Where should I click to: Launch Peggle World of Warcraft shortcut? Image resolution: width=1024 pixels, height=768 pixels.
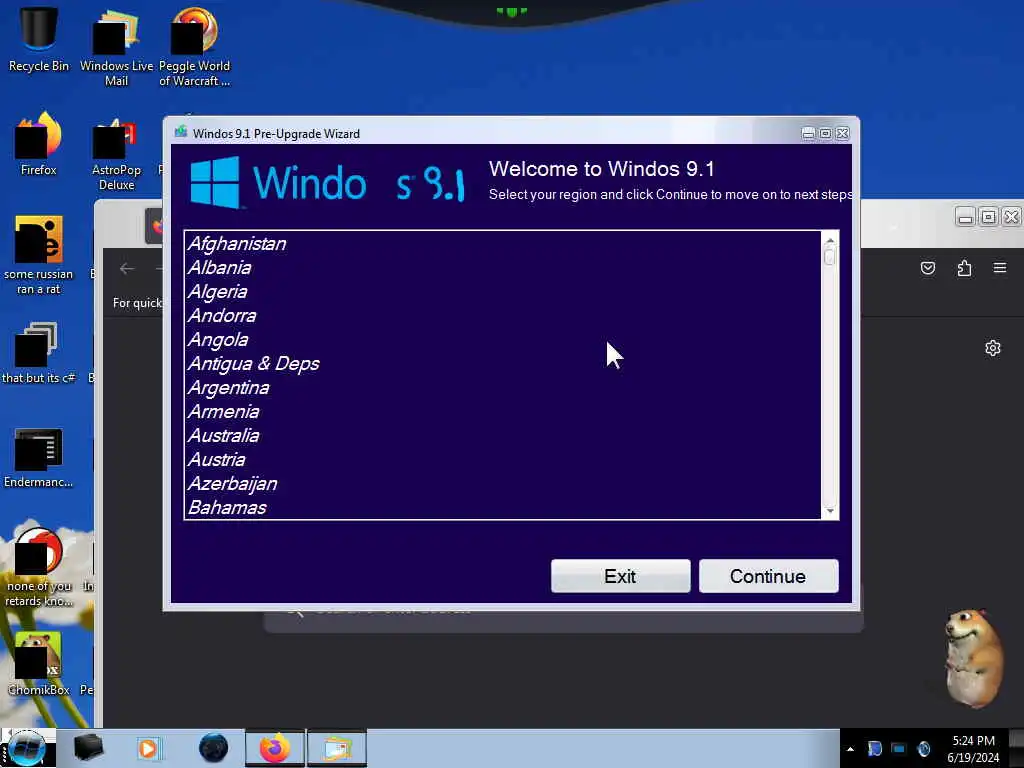point(194,47)
